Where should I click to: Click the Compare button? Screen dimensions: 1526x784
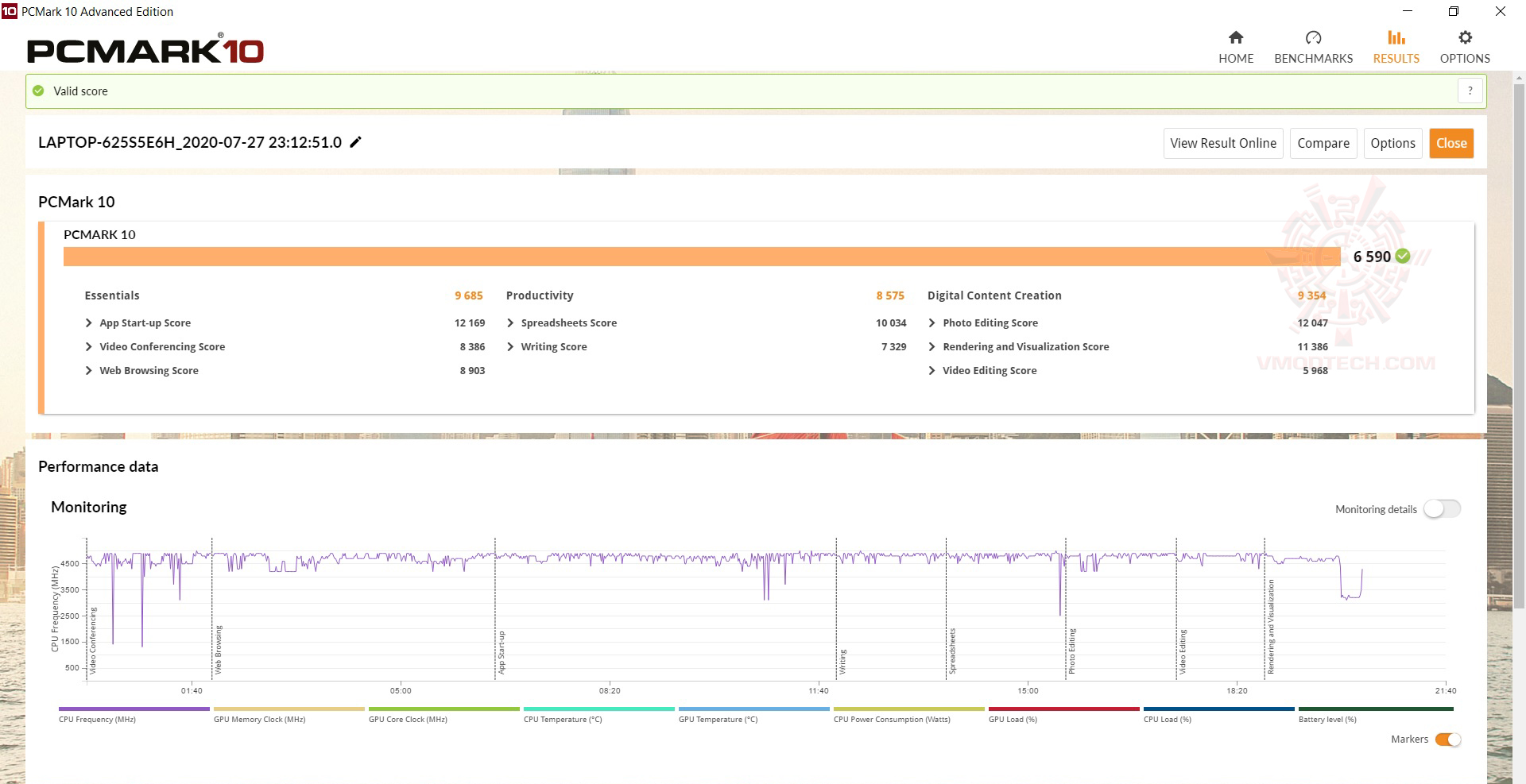[x=1323, y=143]
